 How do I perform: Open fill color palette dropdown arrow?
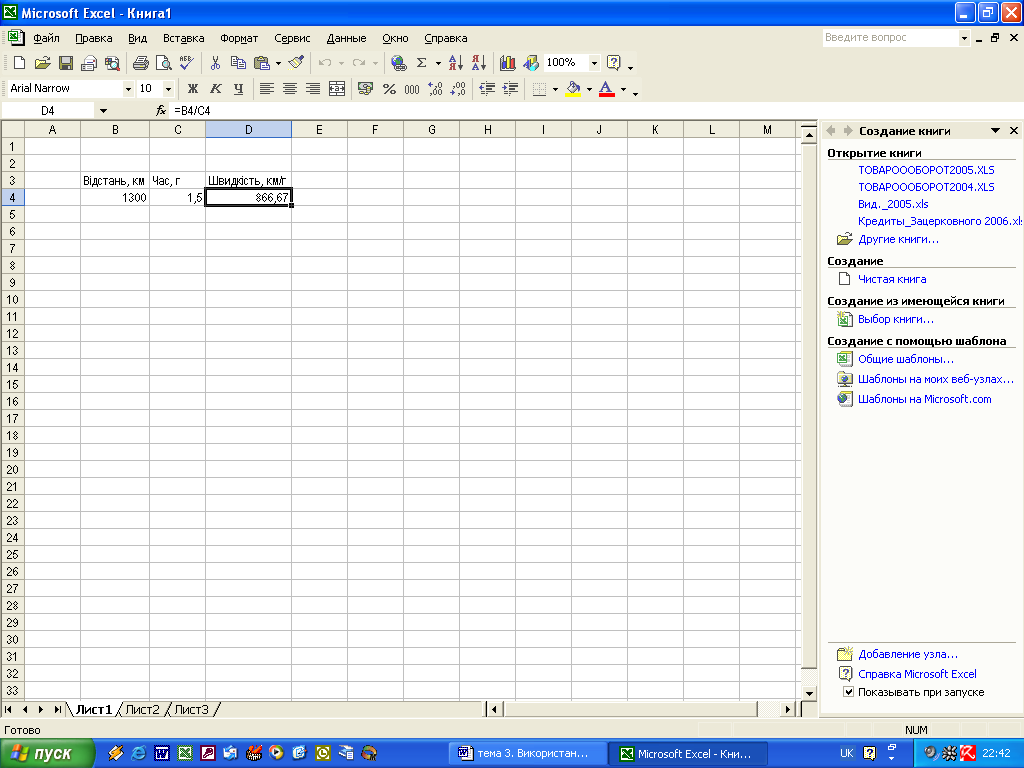(589, 89)
